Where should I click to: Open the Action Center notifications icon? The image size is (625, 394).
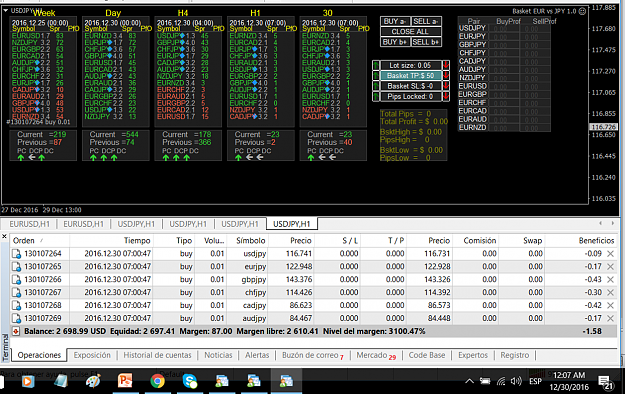(605, 382)
